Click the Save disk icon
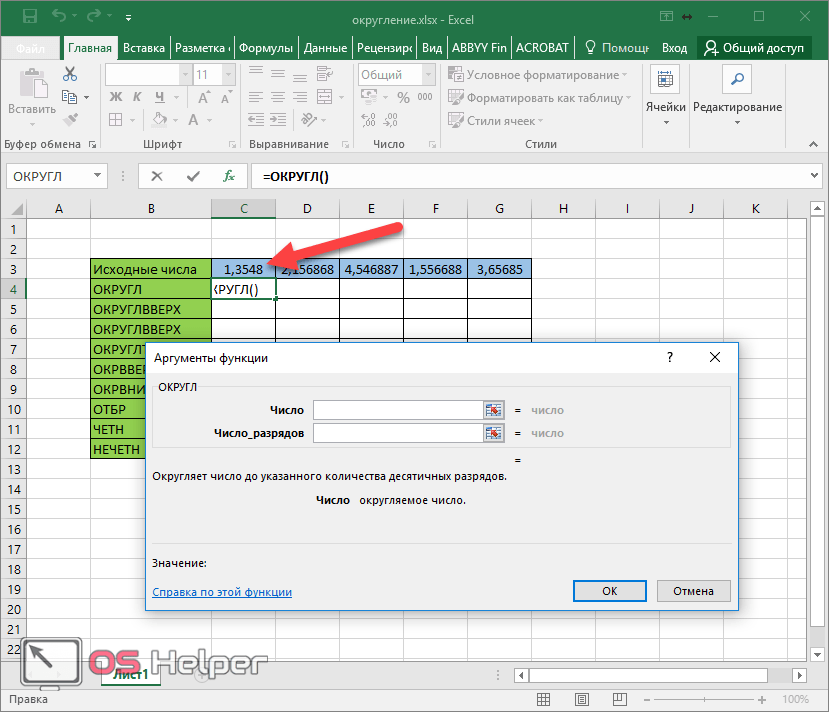Image resolution: width=829 pixels, height=712 pixels. [x=30, y=16]
